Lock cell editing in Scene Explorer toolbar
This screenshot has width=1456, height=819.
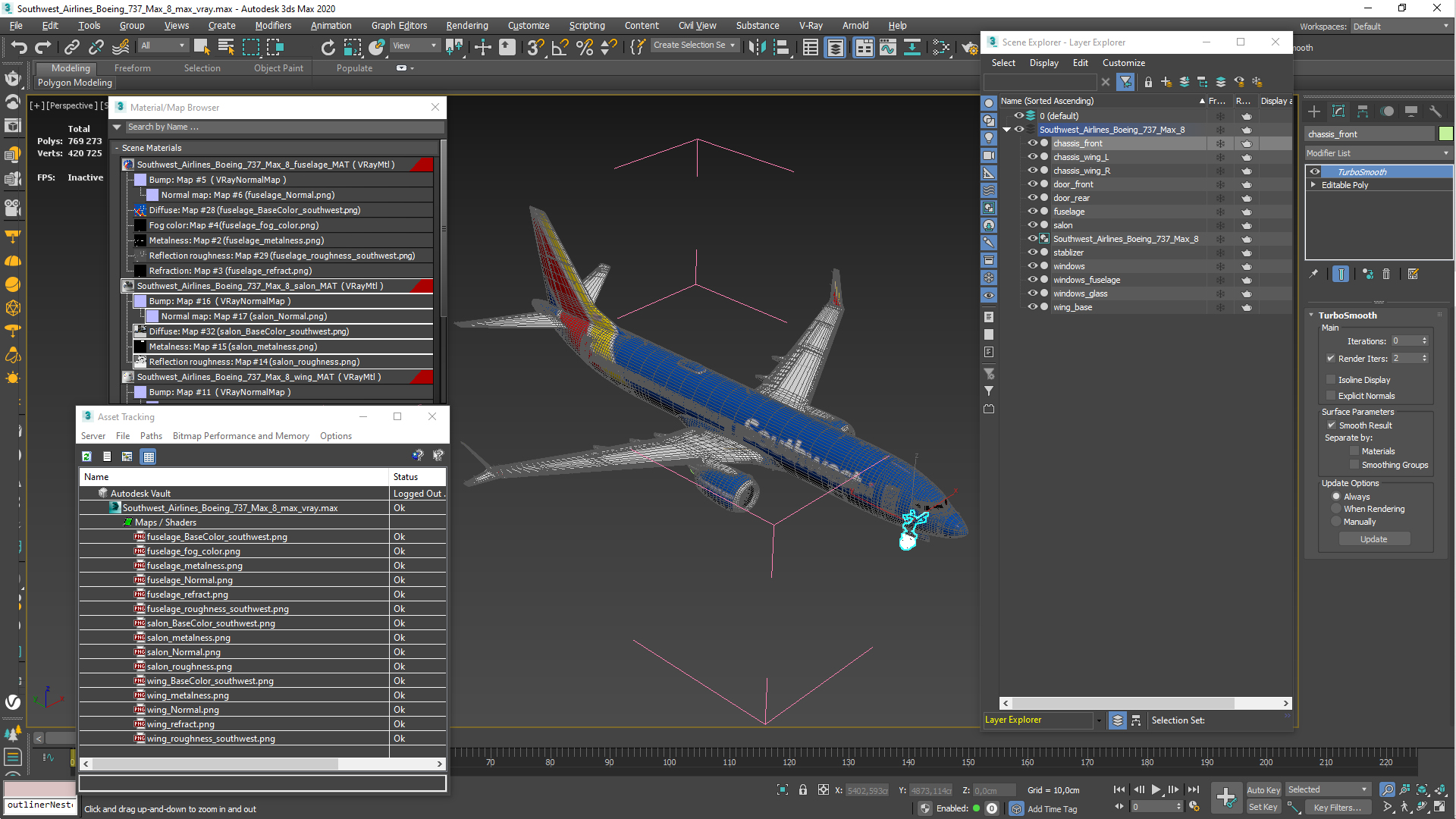tap(1148, 82)
